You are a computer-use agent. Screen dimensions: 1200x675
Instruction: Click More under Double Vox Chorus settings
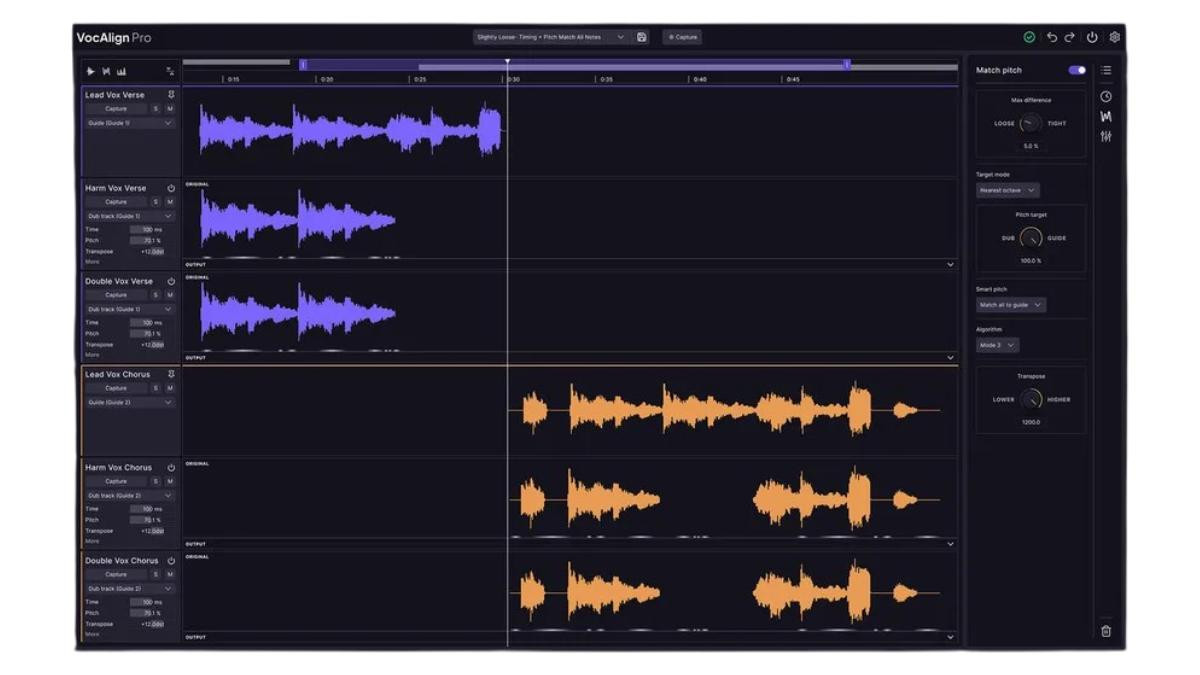pyautogui.click(x=92, y=634)
